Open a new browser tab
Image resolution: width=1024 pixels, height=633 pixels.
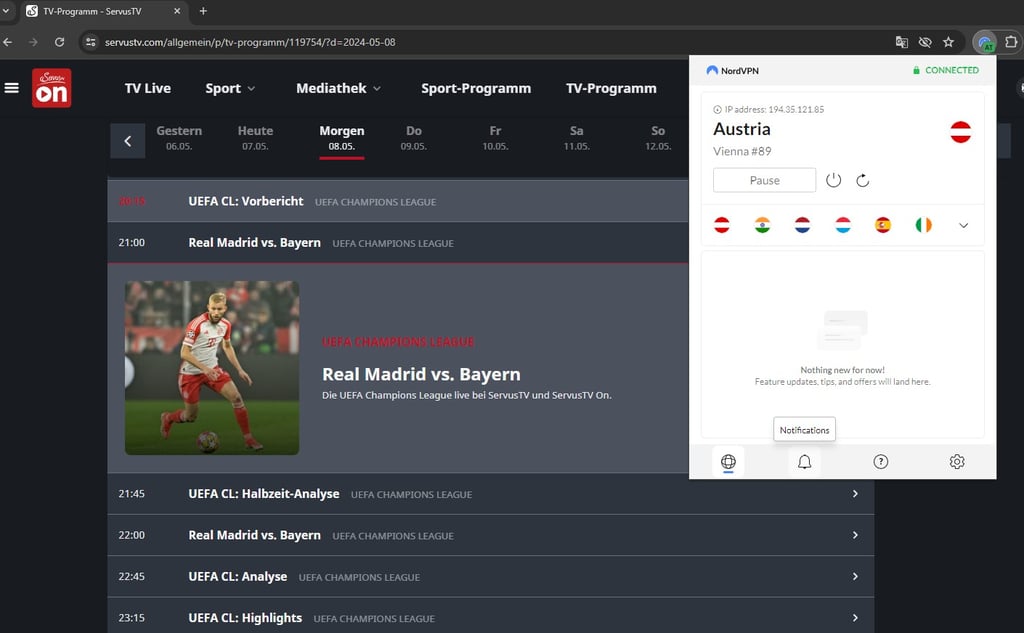click(x=203, y=11)
